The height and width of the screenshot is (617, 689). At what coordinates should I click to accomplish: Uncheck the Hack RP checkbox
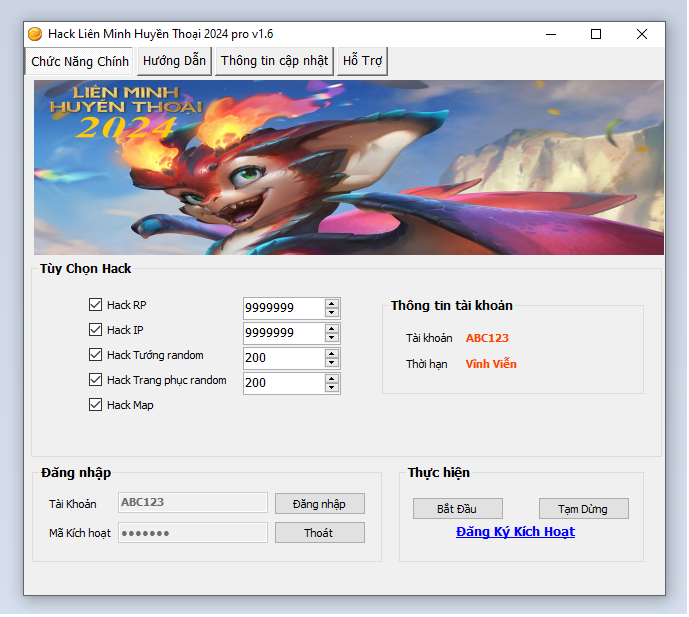coord(95,305)
